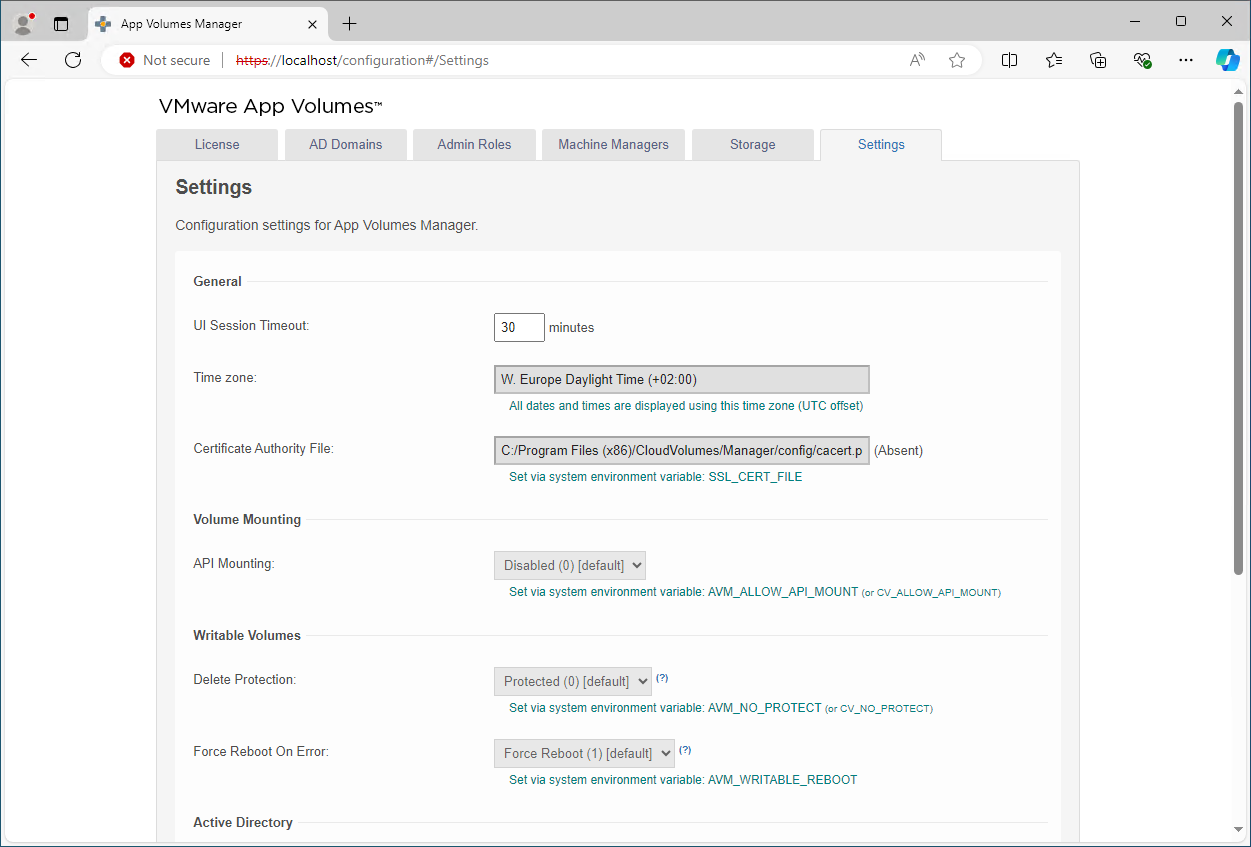The height and width of the screenshot is (847, 1251).
Task: Click the UI Session Timeout input field
Action: [x=518, y=327]
